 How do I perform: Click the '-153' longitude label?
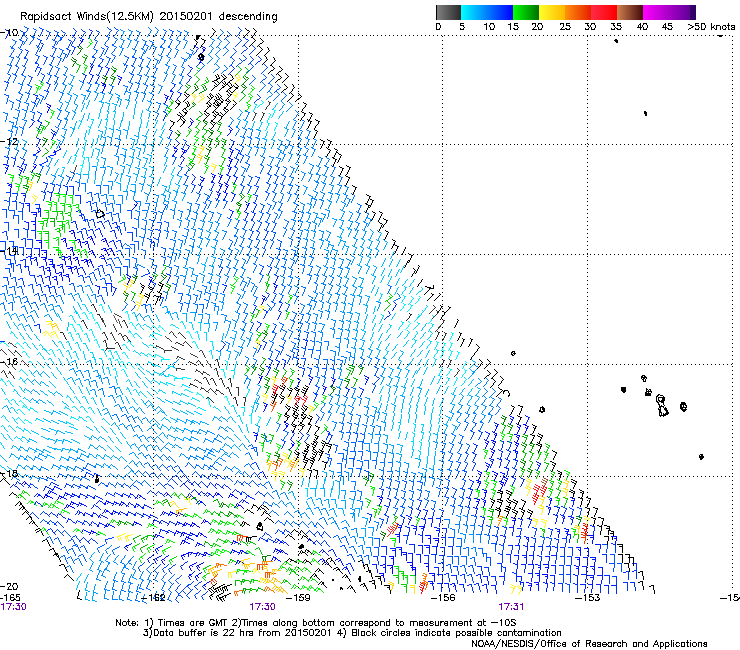click(588, 598)
